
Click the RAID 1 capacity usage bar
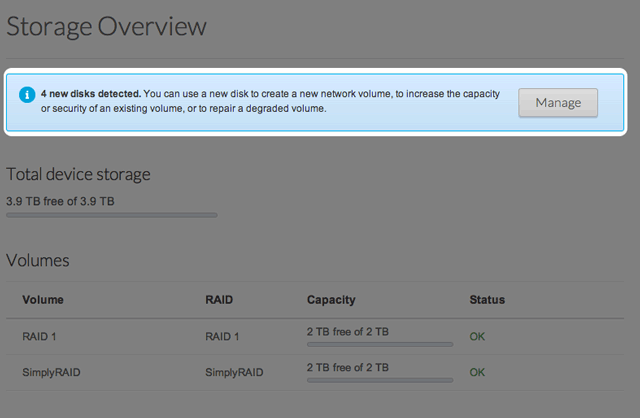tap(380, 344)
